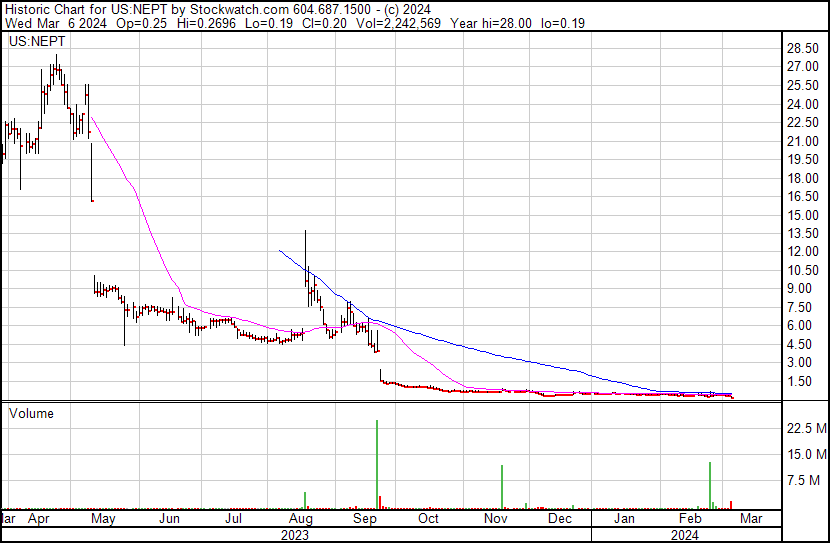Screen dimensions: 830x543
Task: Select the 13.50 price axis label
Action: pos(803,233)
